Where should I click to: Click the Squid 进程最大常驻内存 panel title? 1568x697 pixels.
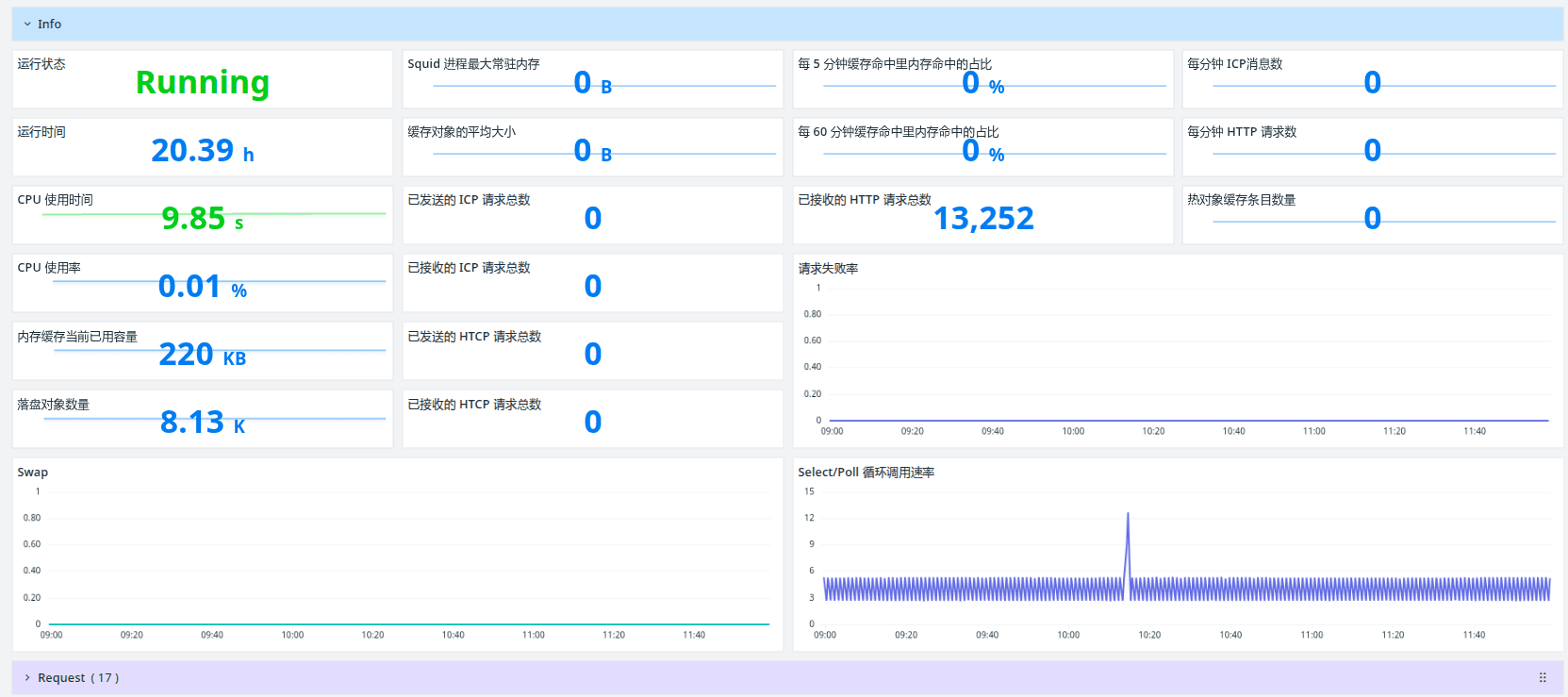[x=473, y=64]
